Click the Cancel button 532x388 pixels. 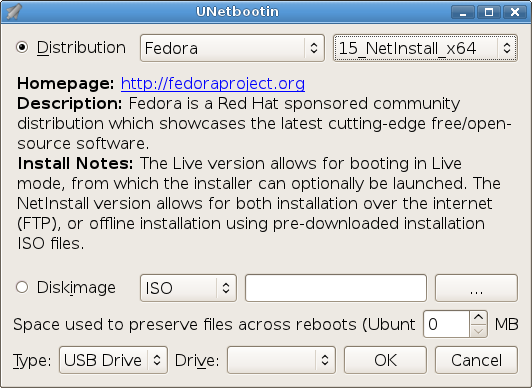pos(476,360)
